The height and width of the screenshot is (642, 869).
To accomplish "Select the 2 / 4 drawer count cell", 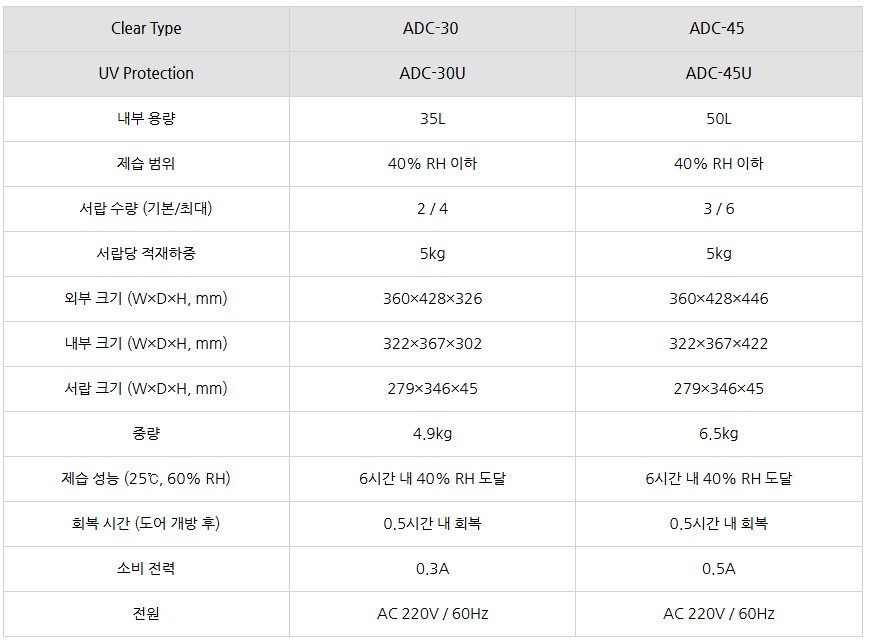I will (432, 209).
